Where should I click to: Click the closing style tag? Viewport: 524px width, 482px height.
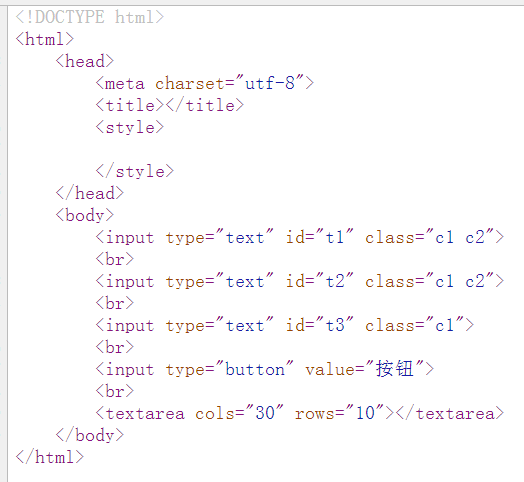135,171
